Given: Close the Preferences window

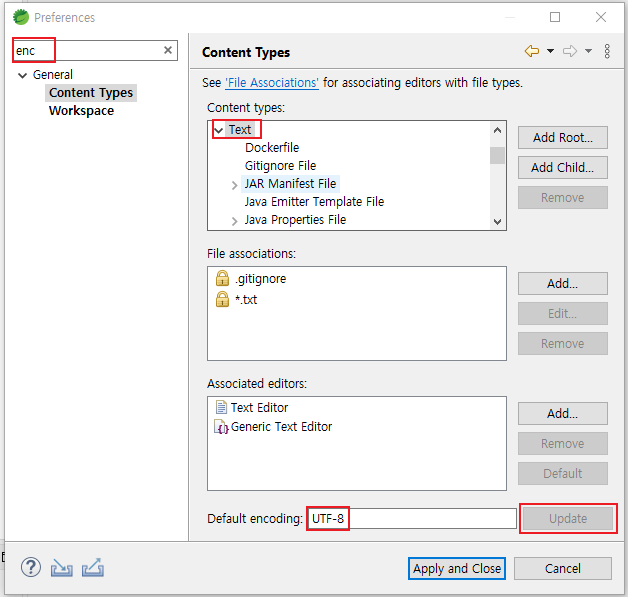Looking at the screenshot, I should [601, 17].
